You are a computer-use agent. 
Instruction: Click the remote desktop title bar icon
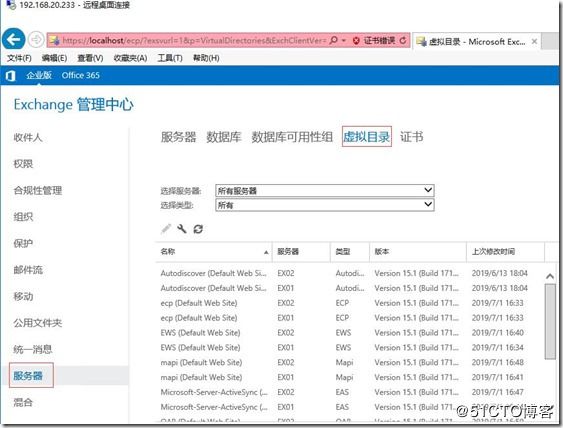[11, 5]
